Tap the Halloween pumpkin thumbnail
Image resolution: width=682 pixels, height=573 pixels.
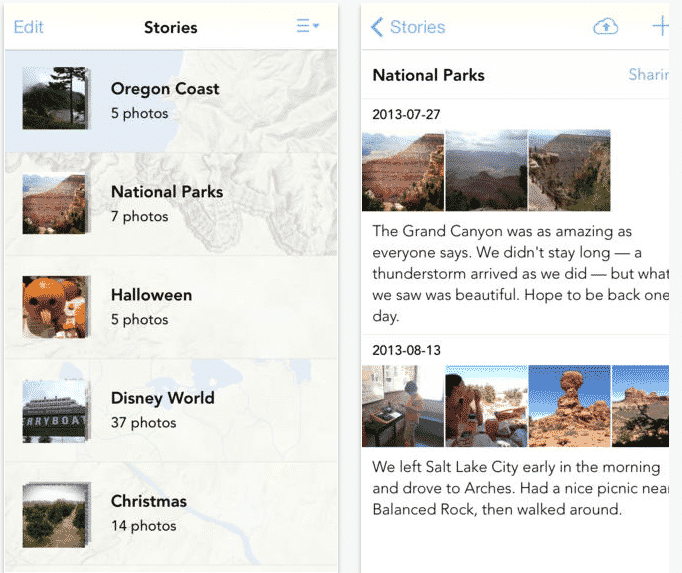(55, 306)
